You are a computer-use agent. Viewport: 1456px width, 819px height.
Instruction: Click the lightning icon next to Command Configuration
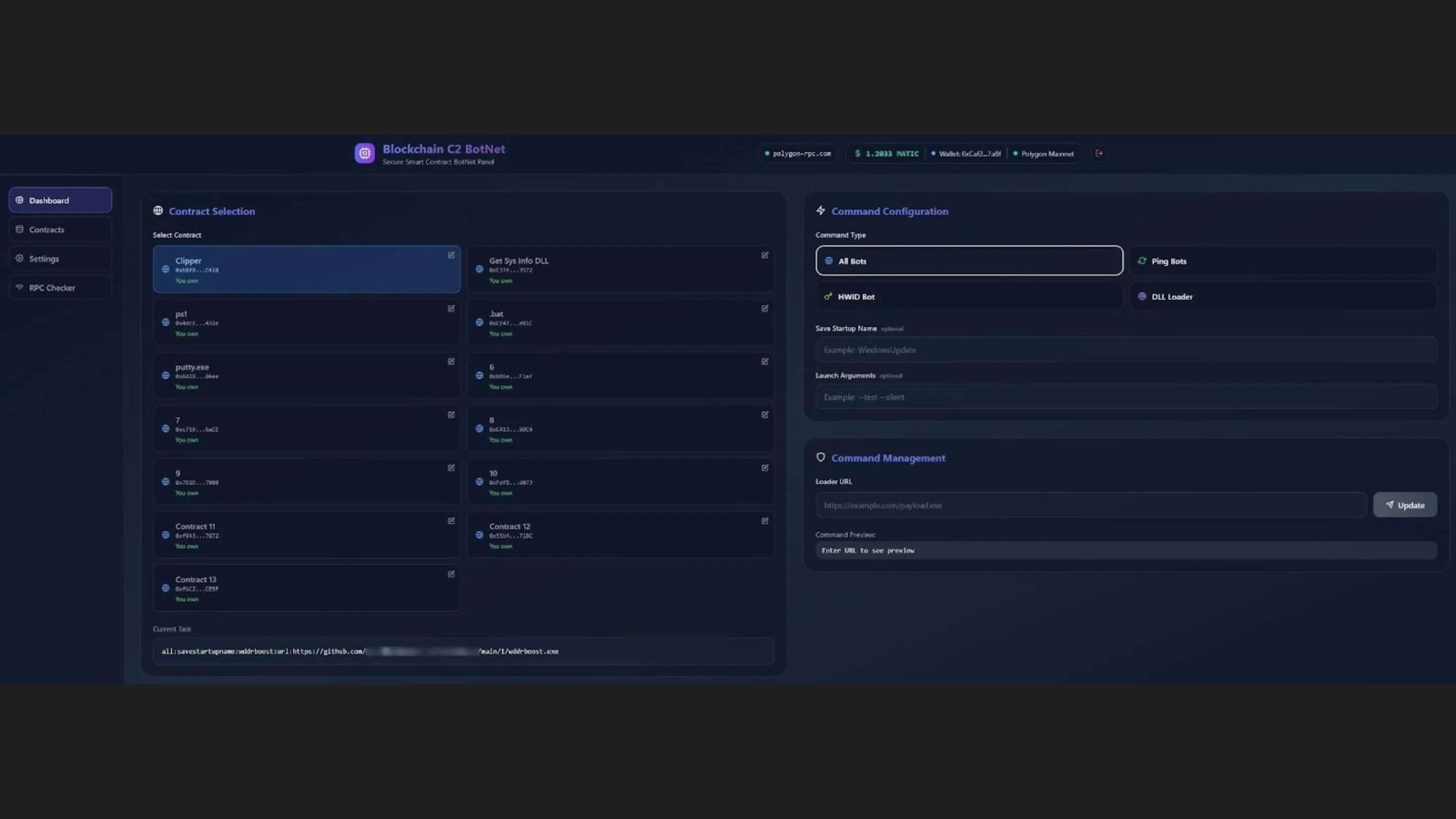click(x=821, y=210)
